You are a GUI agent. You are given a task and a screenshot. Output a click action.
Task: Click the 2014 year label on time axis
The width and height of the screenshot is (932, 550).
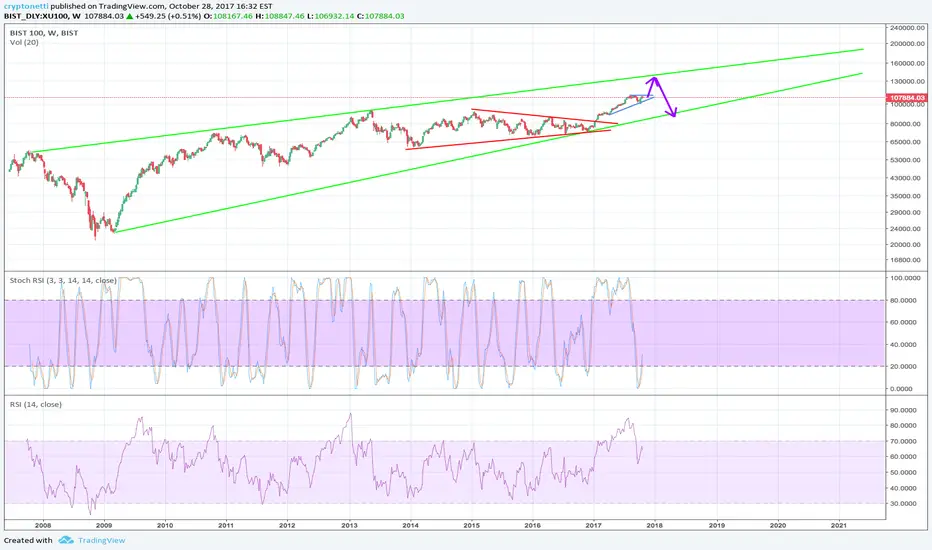click(x=410, y=525)
